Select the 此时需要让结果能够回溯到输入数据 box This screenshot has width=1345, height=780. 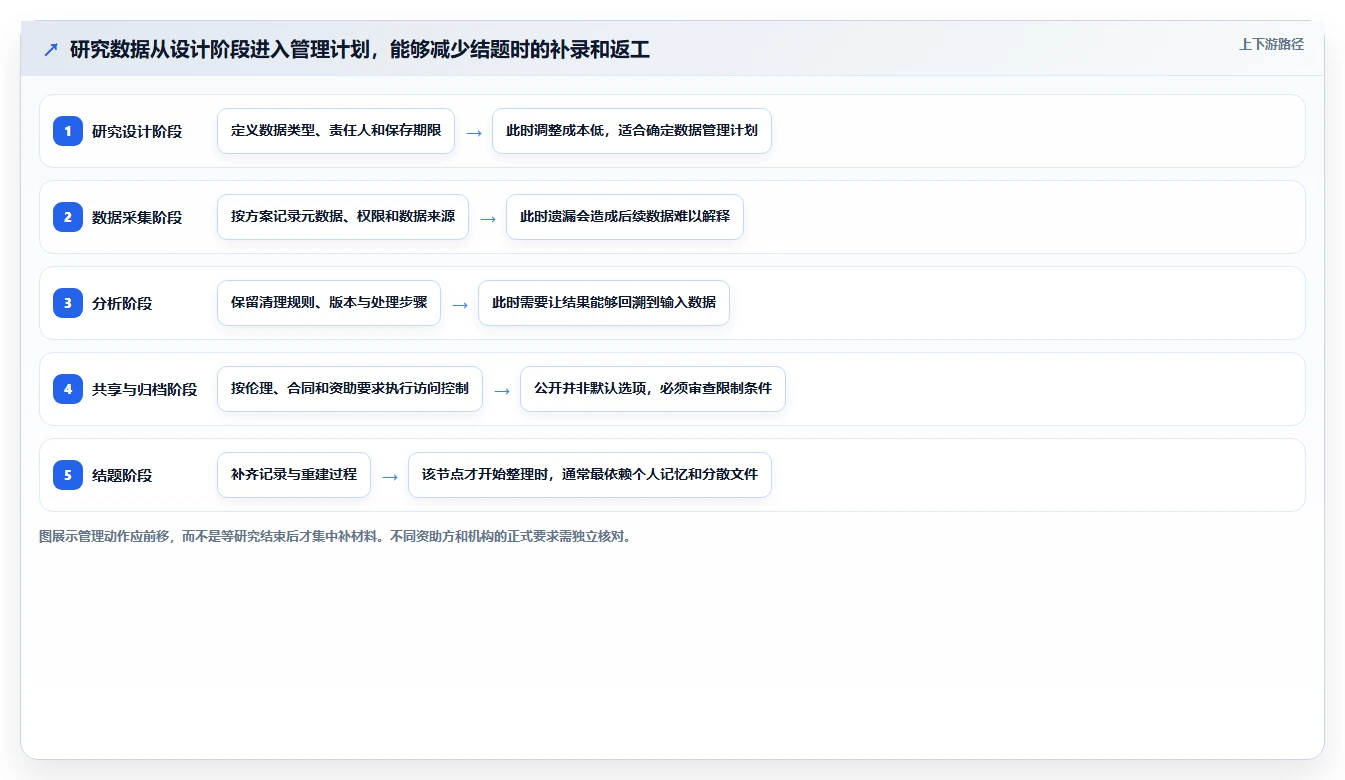coord(604,302)
